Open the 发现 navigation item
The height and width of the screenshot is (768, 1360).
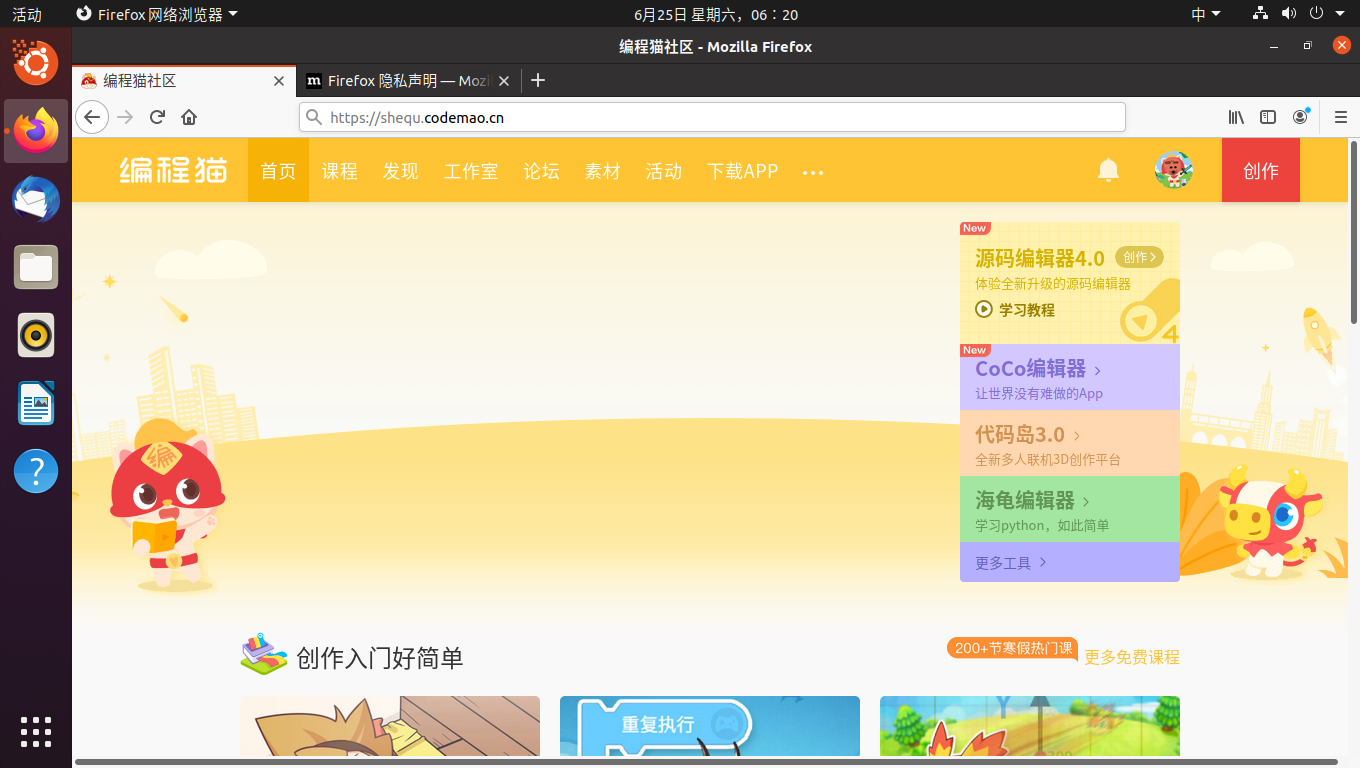pyautogui.click(x=400, y=171)
